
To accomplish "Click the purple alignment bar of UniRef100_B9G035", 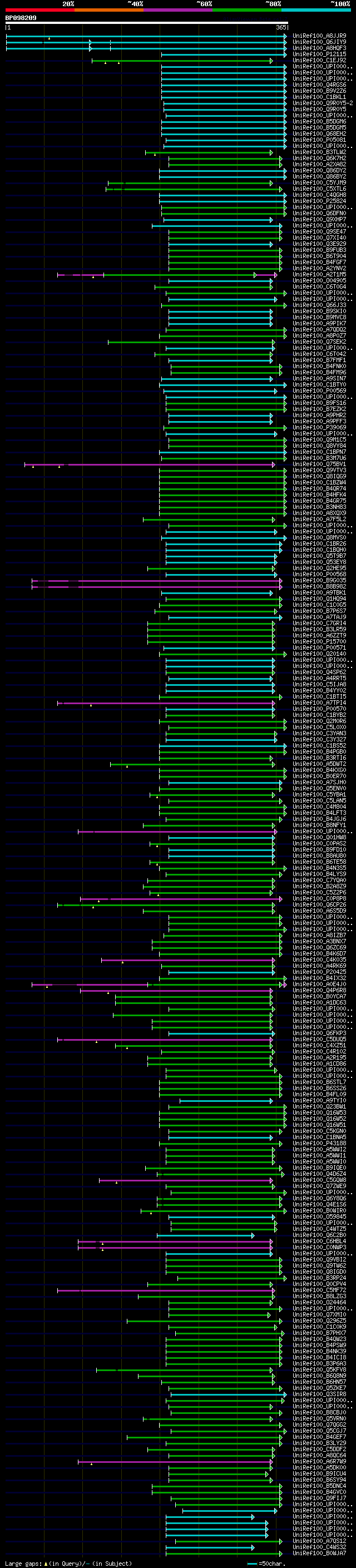I will pos(157,581).
